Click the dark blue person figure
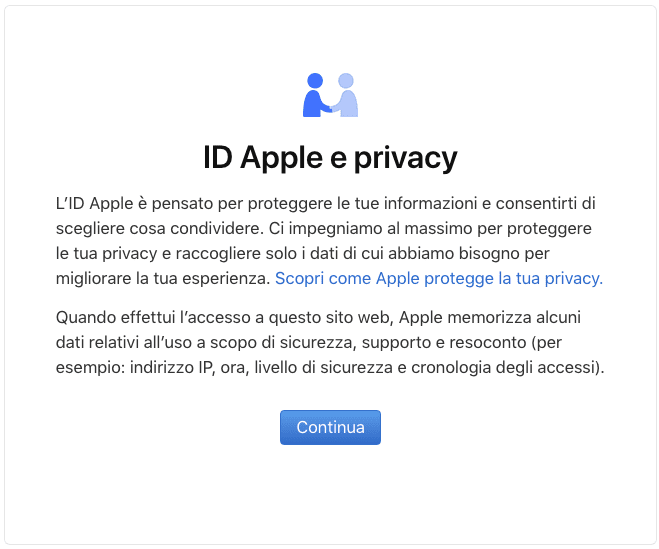This screenshot has height=549, width=659. point(316,95)
